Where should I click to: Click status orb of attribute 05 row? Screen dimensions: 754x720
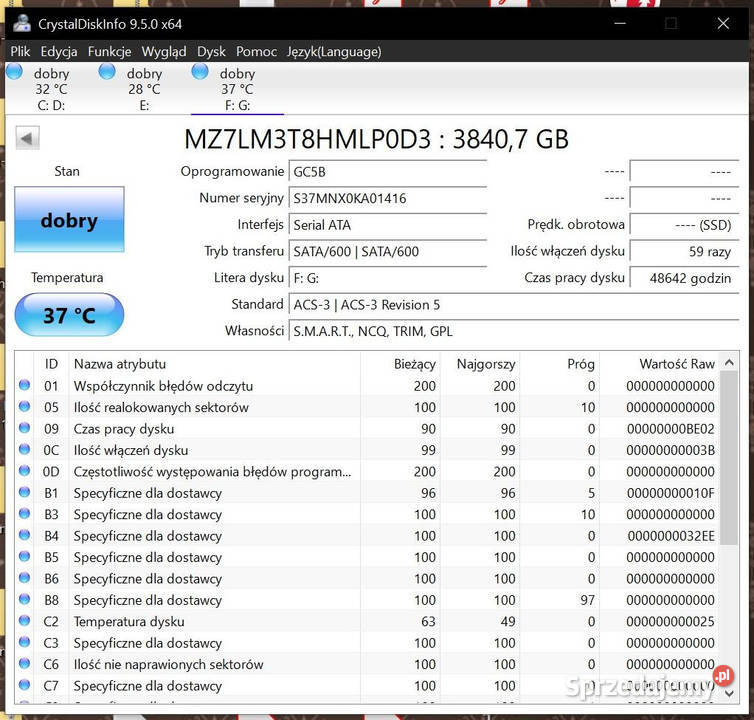pos(25,406)
